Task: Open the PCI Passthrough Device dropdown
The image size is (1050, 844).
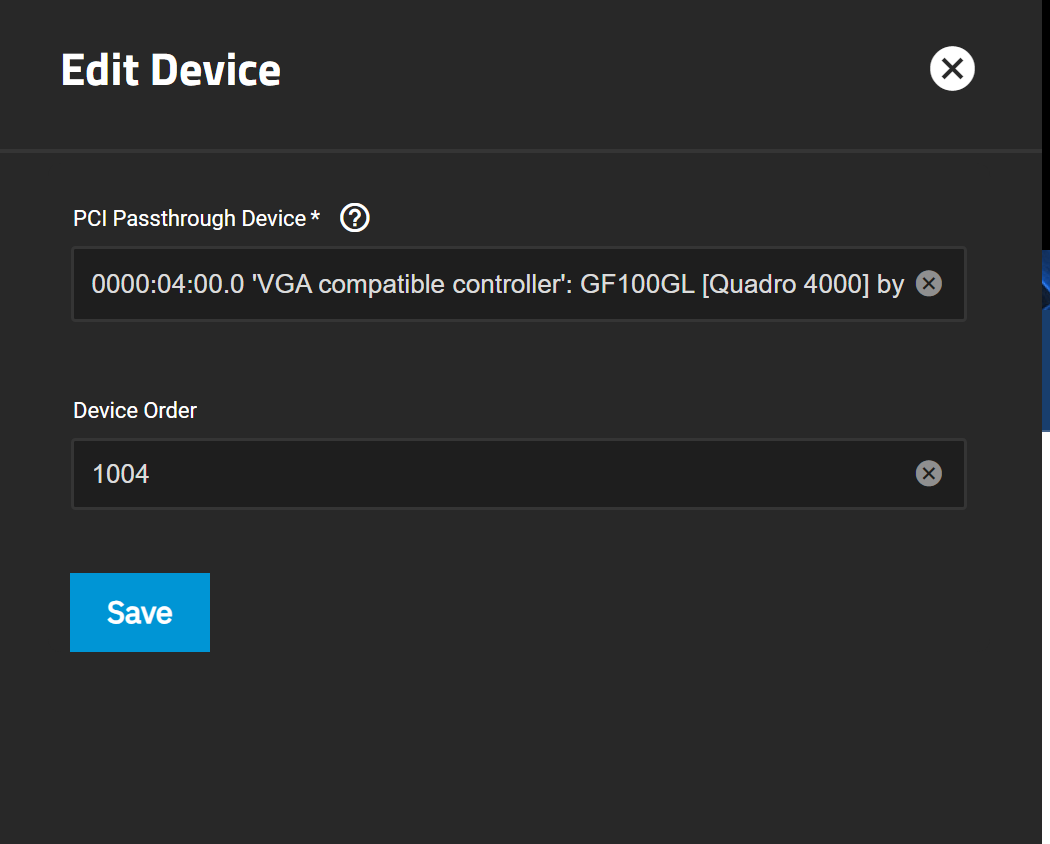Action: point(500,284)
